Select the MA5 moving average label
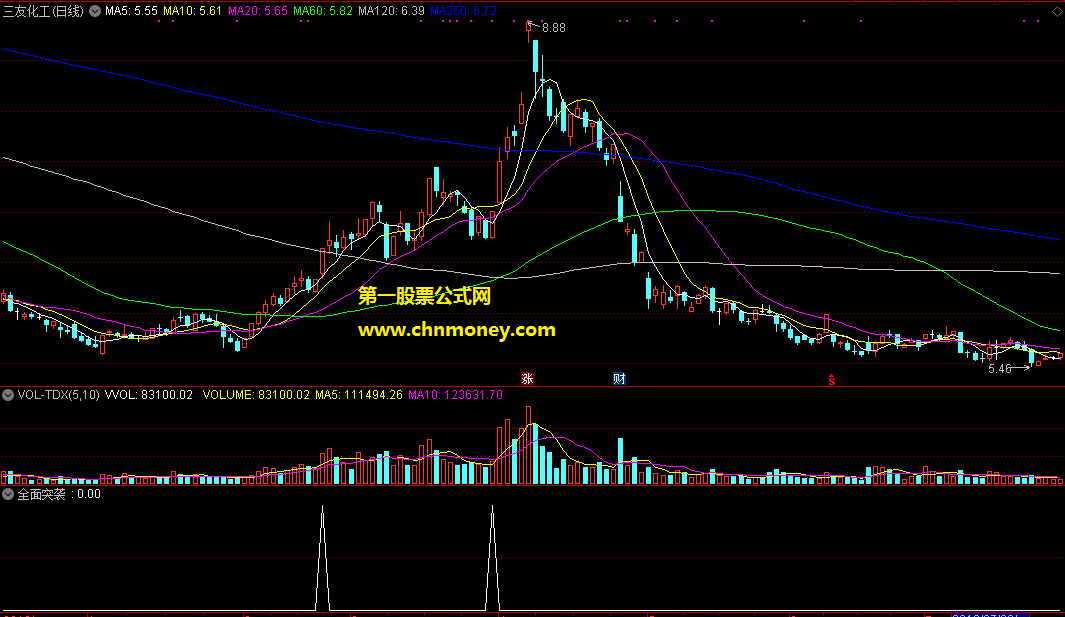 pos(131,11)
